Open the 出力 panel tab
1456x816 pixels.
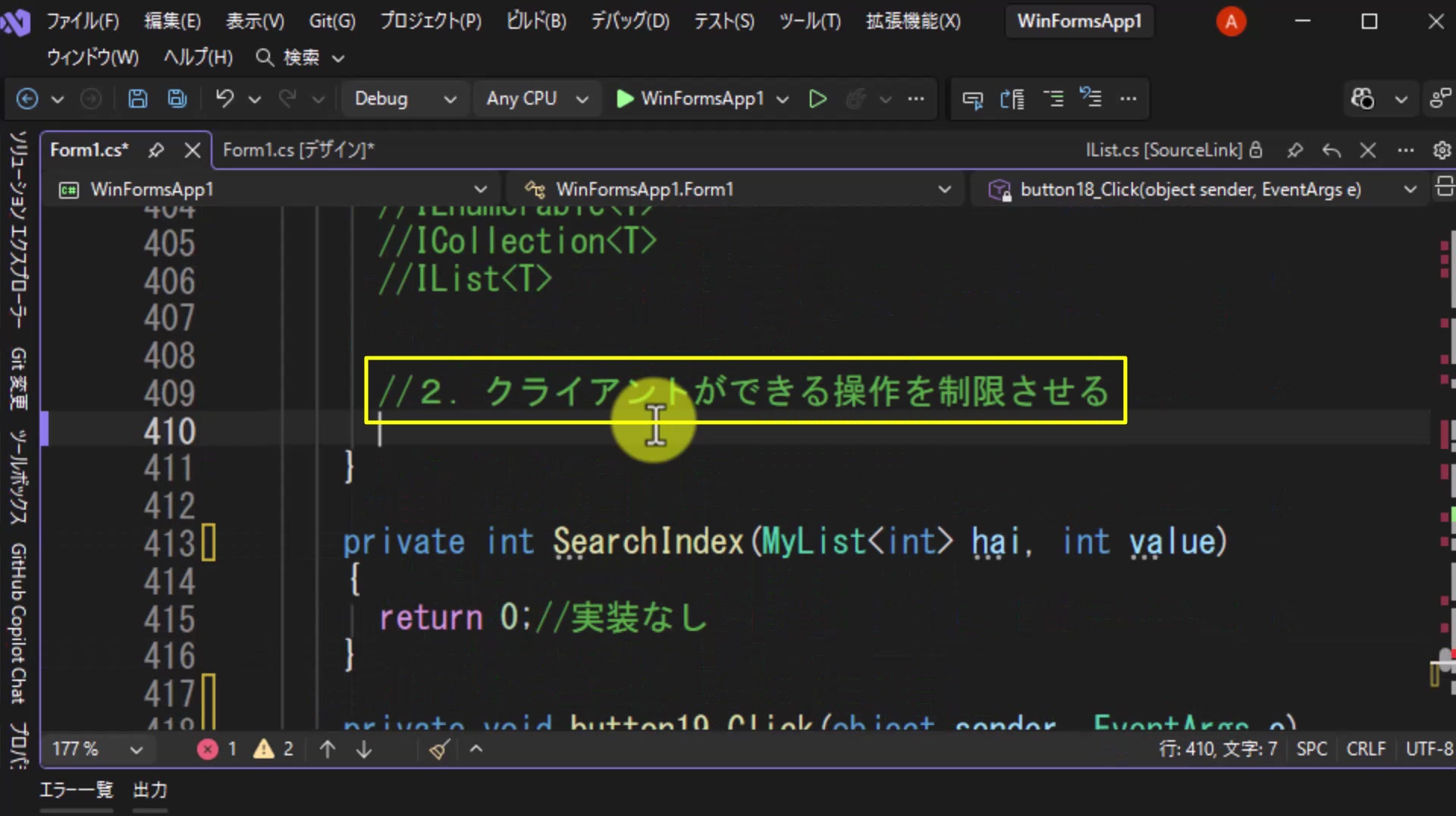click(x=150, y=790)
